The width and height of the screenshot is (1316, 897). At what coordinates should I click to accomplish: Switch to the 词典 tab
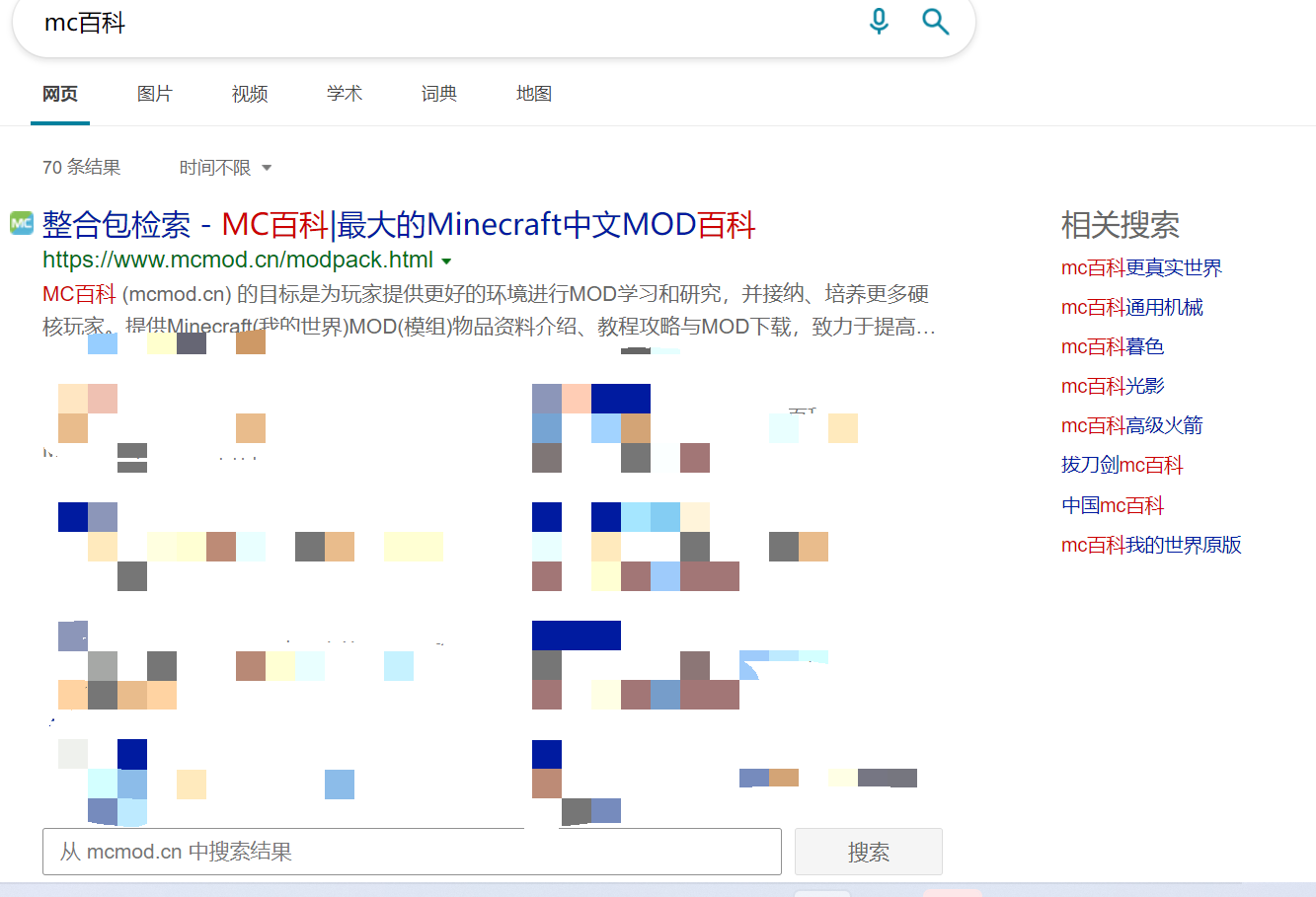(x=439, y=94)
